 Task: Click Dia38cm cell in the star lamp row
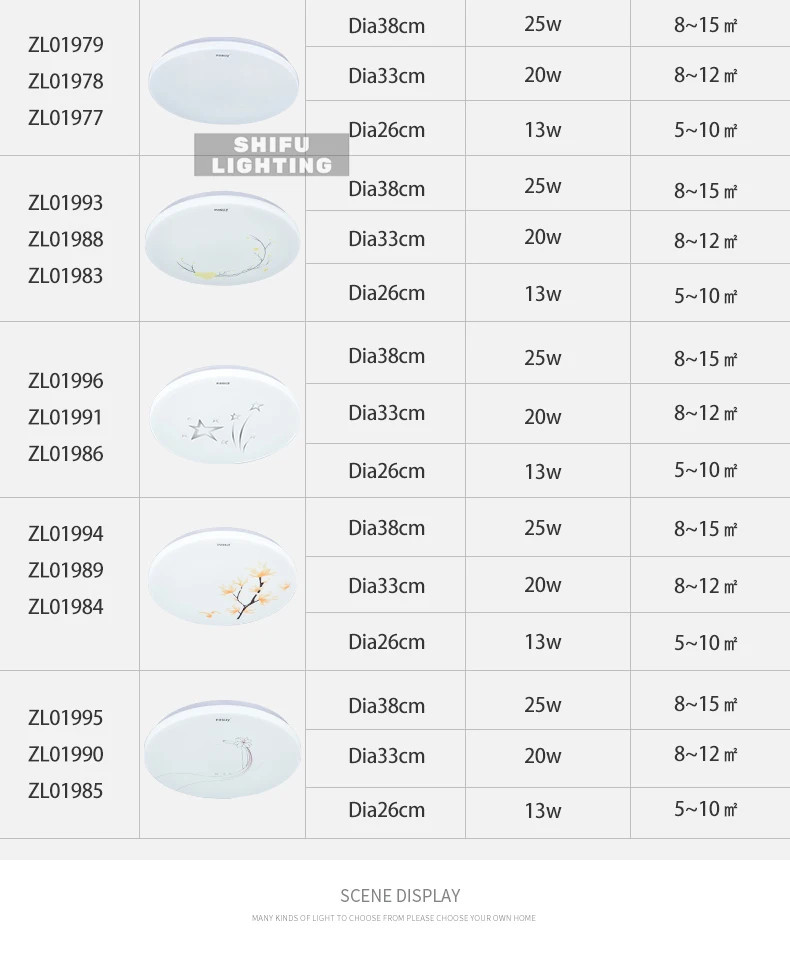[x=386, y=353]
